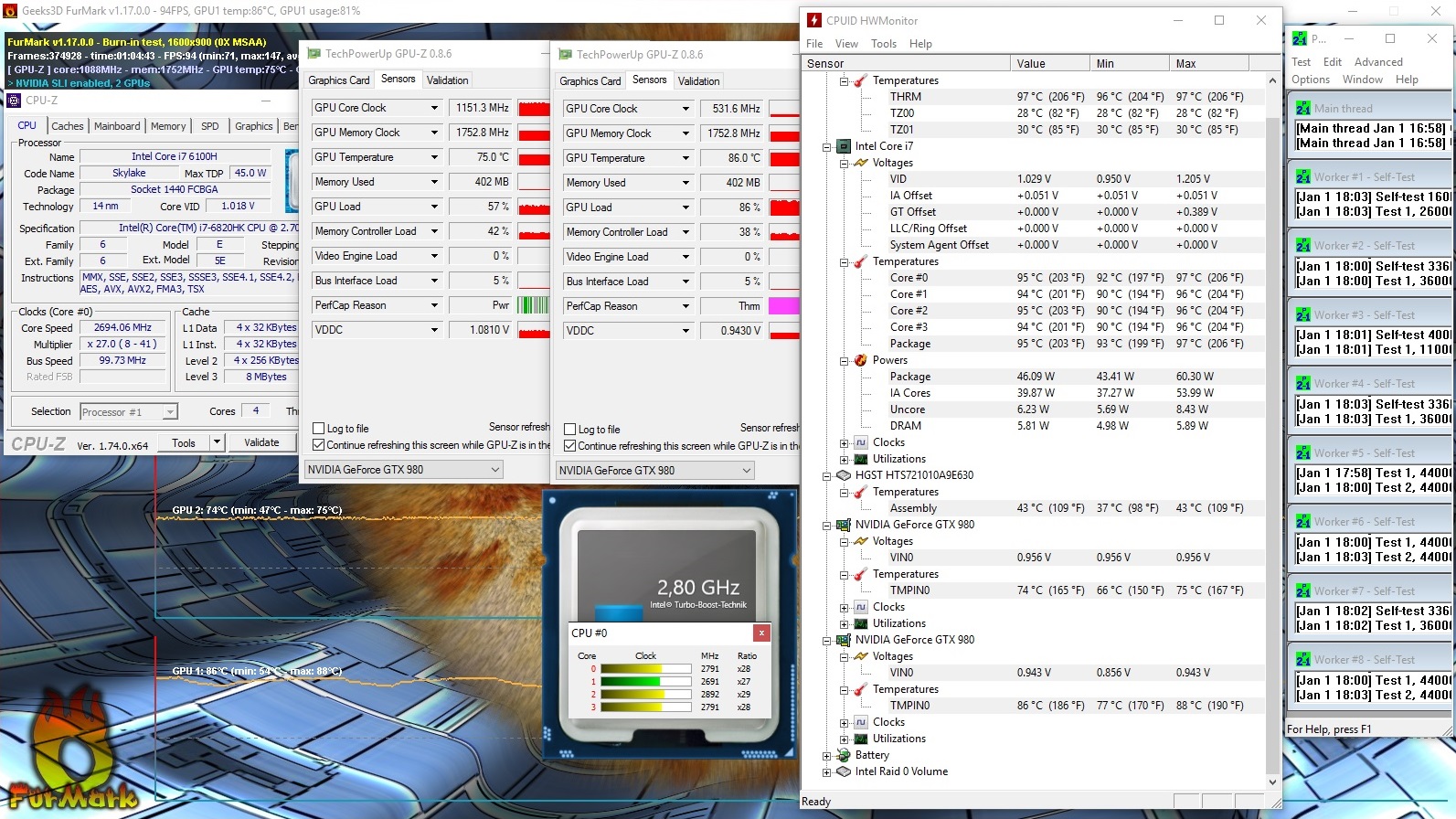
Task: Click Clocks icon under Intel Core i7
Action: coord(860,442)
